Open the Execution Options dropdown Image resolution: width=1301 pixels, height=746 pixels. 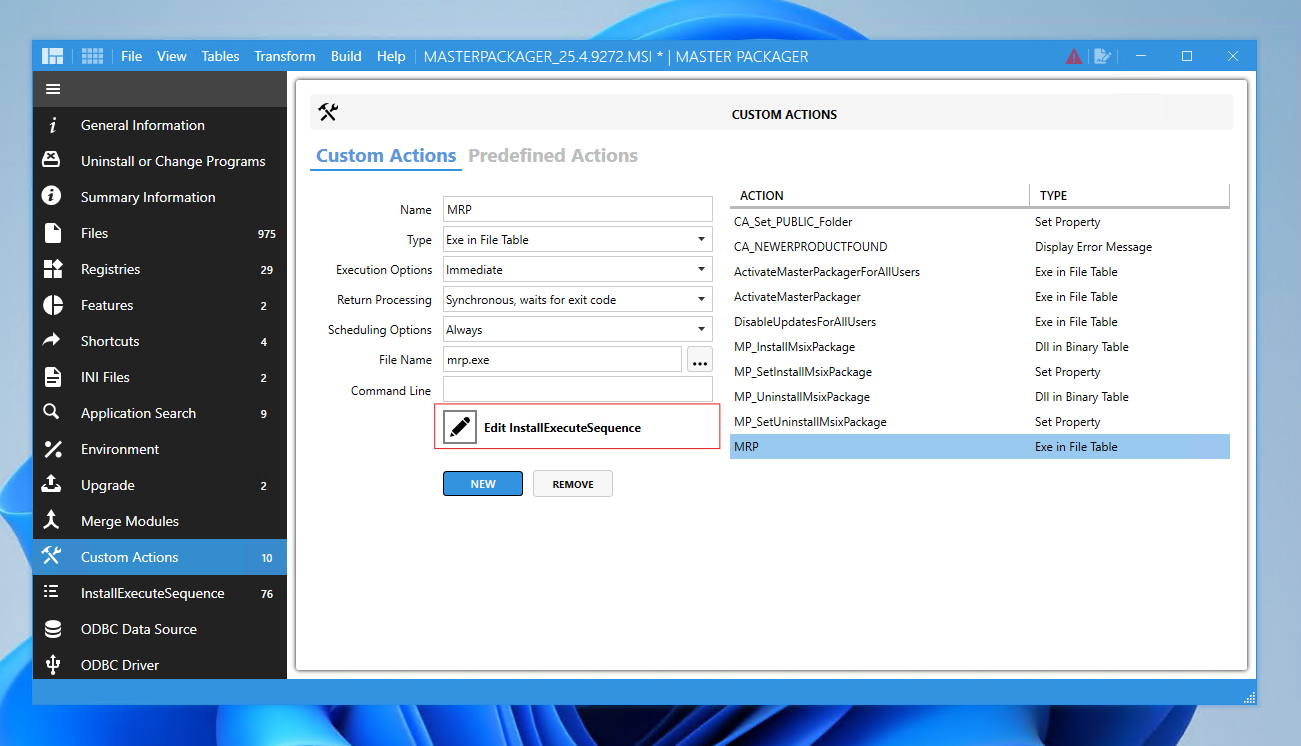tap(578, 270)
